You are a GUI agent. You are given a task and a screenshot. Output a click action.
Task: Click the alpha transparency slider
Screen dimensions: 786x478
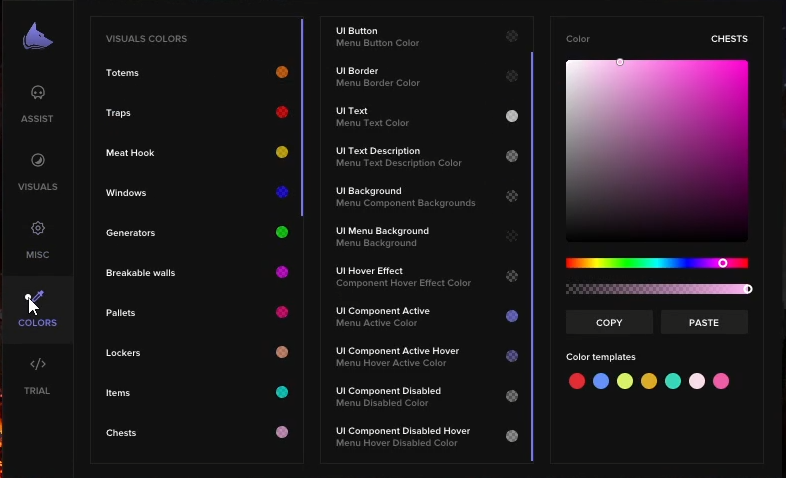(x=657, y=289)
